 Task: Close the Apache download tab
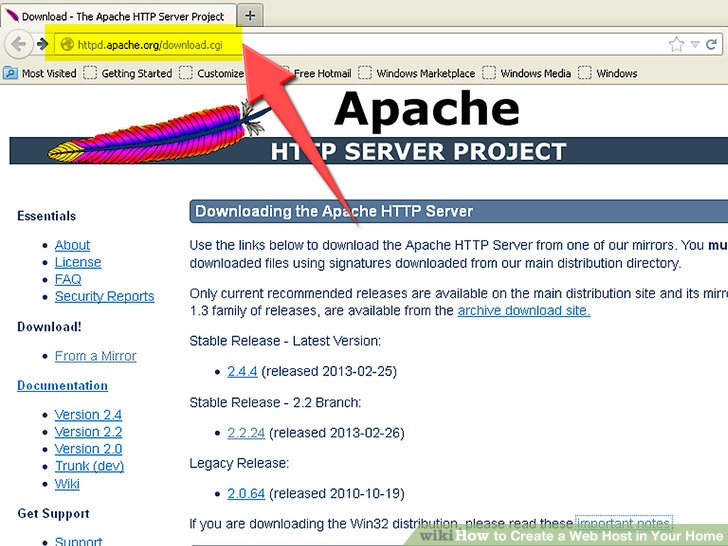[x=229, y=16]
